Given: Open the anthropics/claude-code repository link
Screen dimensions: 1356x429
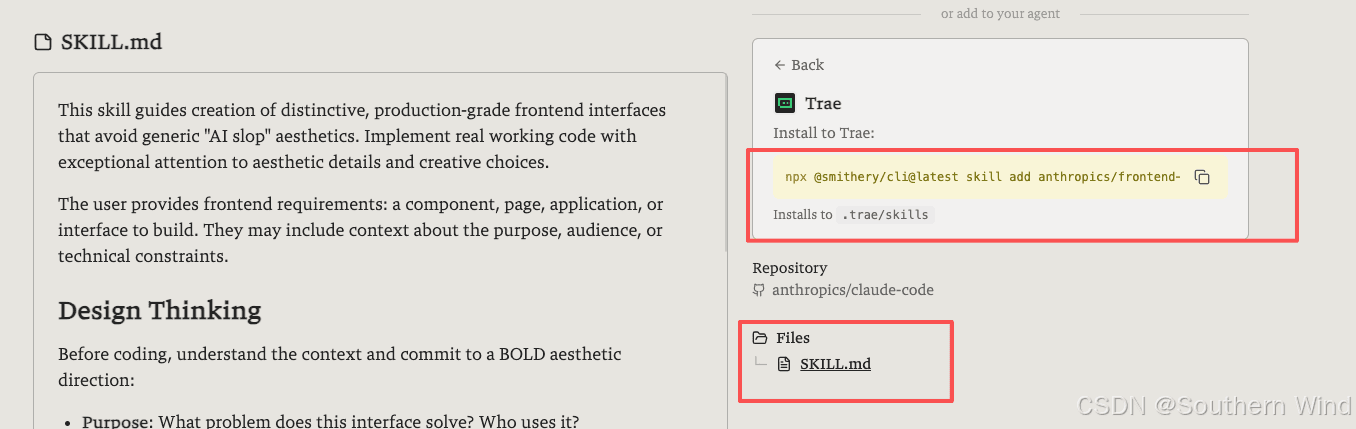Looking at the screenshot, I should [853, 290].
